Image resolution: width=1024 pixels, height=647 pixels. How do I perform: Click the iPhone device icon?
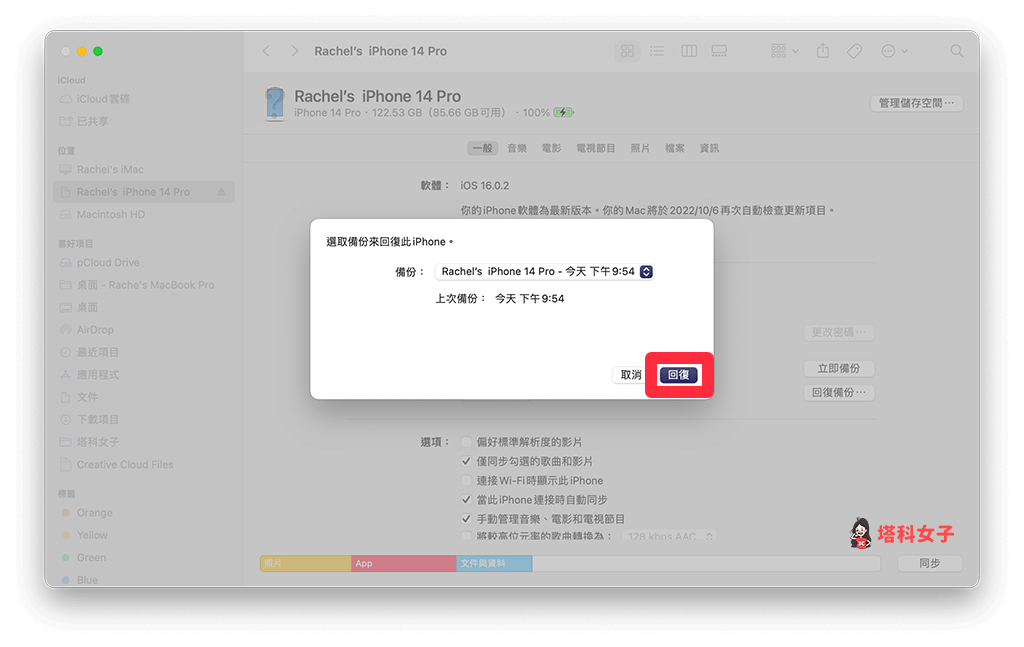pos(275,104)
